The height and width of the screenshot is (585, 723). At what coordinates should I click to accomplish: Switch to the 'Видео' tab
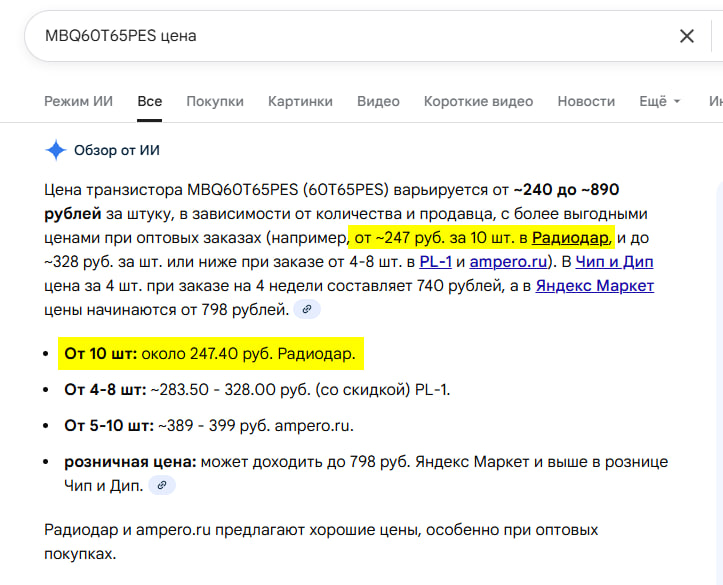coord(378,101)
